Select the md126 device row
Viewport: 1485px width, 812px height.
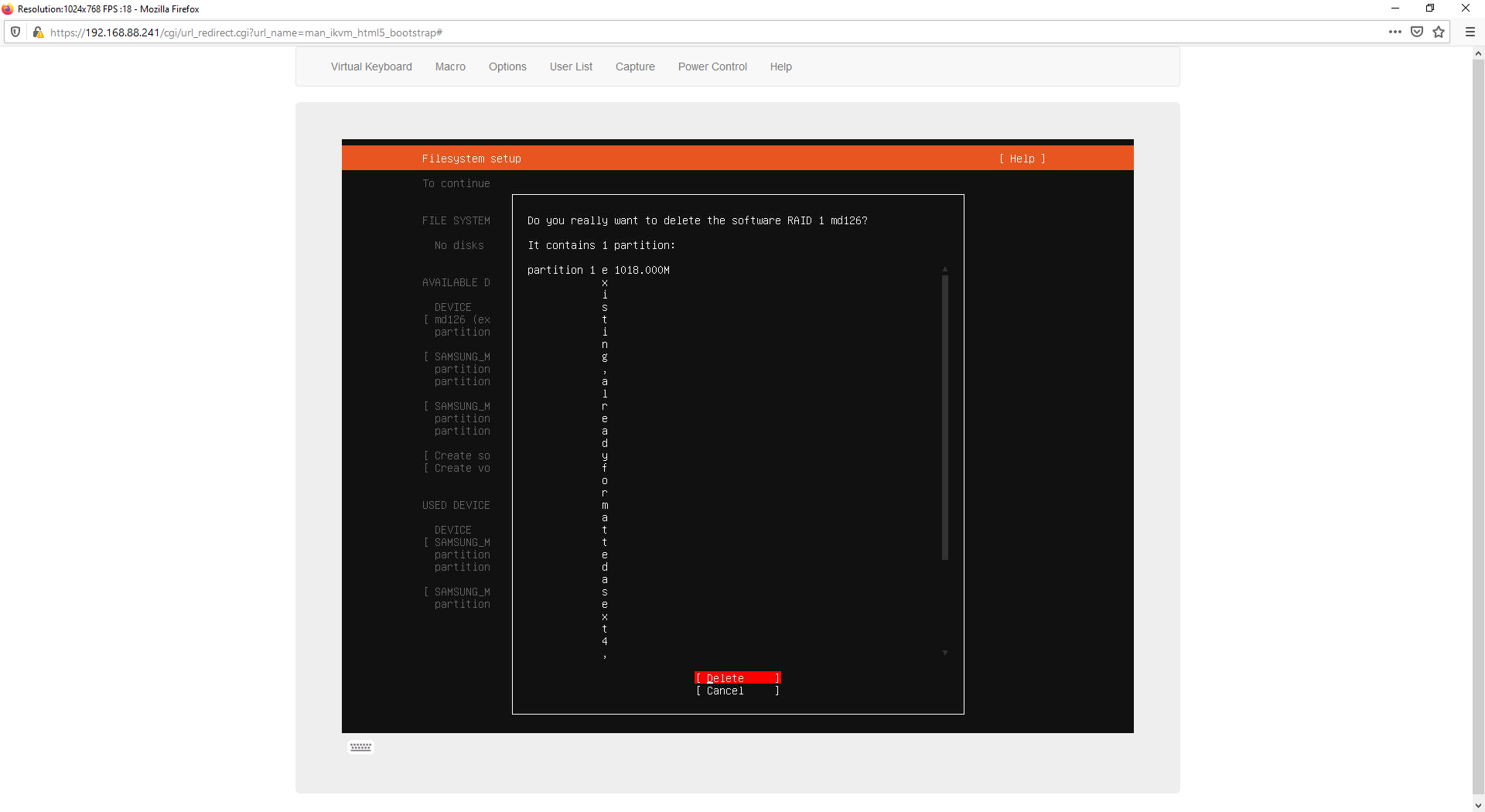pos(457,319)
